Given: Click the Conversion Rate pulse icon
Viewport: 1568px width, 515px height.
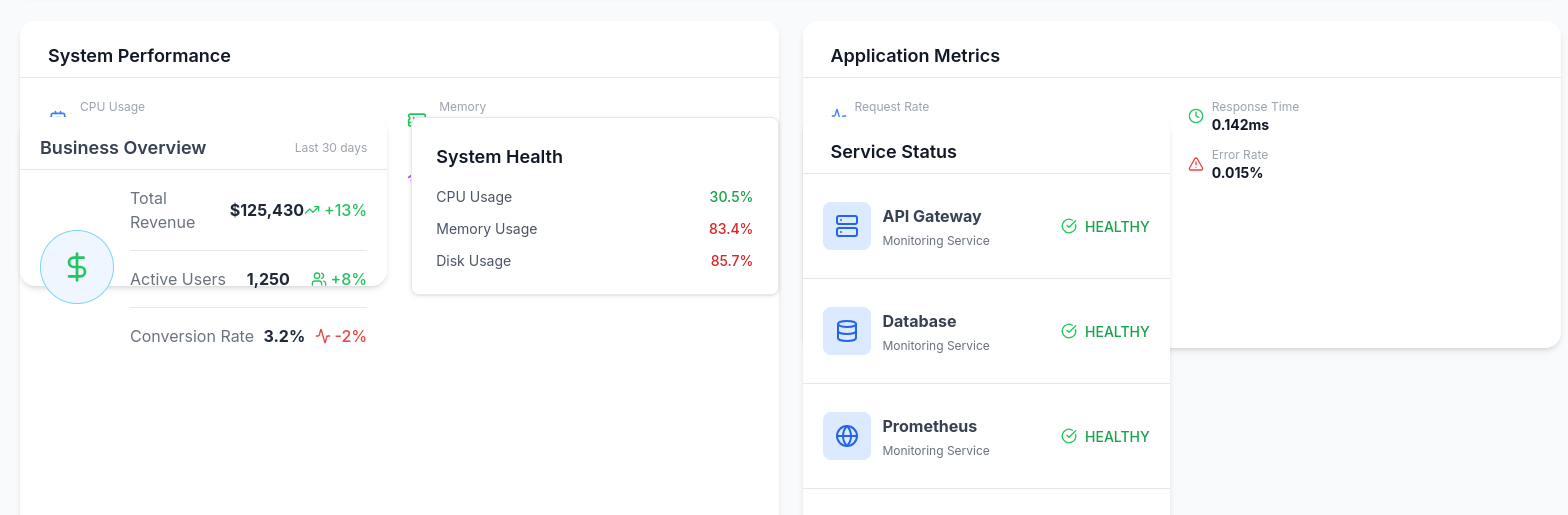Looking at the screenshot, I should point(323,336).
